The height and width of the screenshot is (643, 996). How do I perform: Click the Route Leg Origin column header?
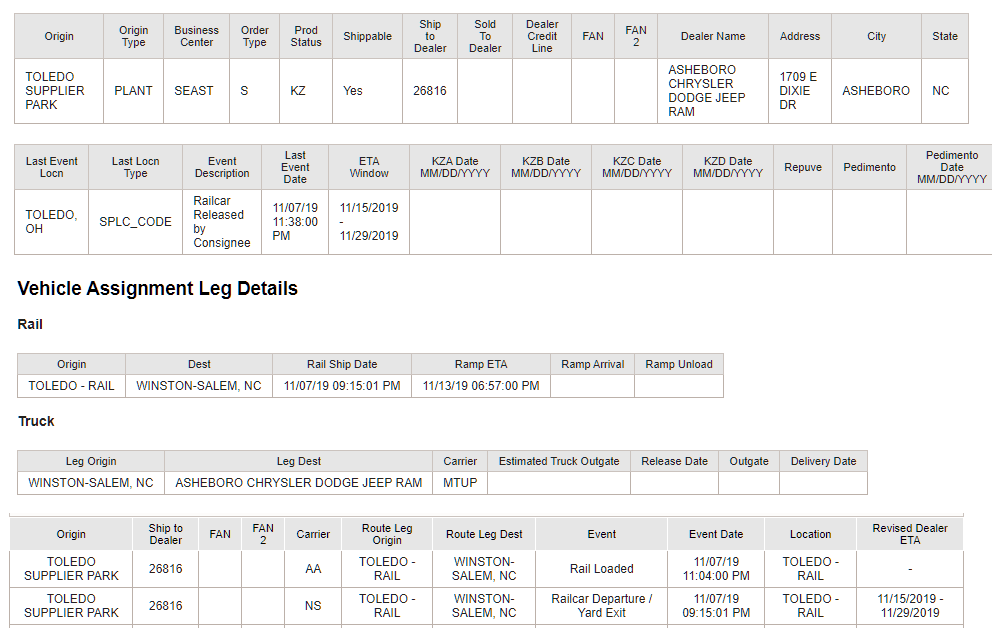(x=387, y=534)
